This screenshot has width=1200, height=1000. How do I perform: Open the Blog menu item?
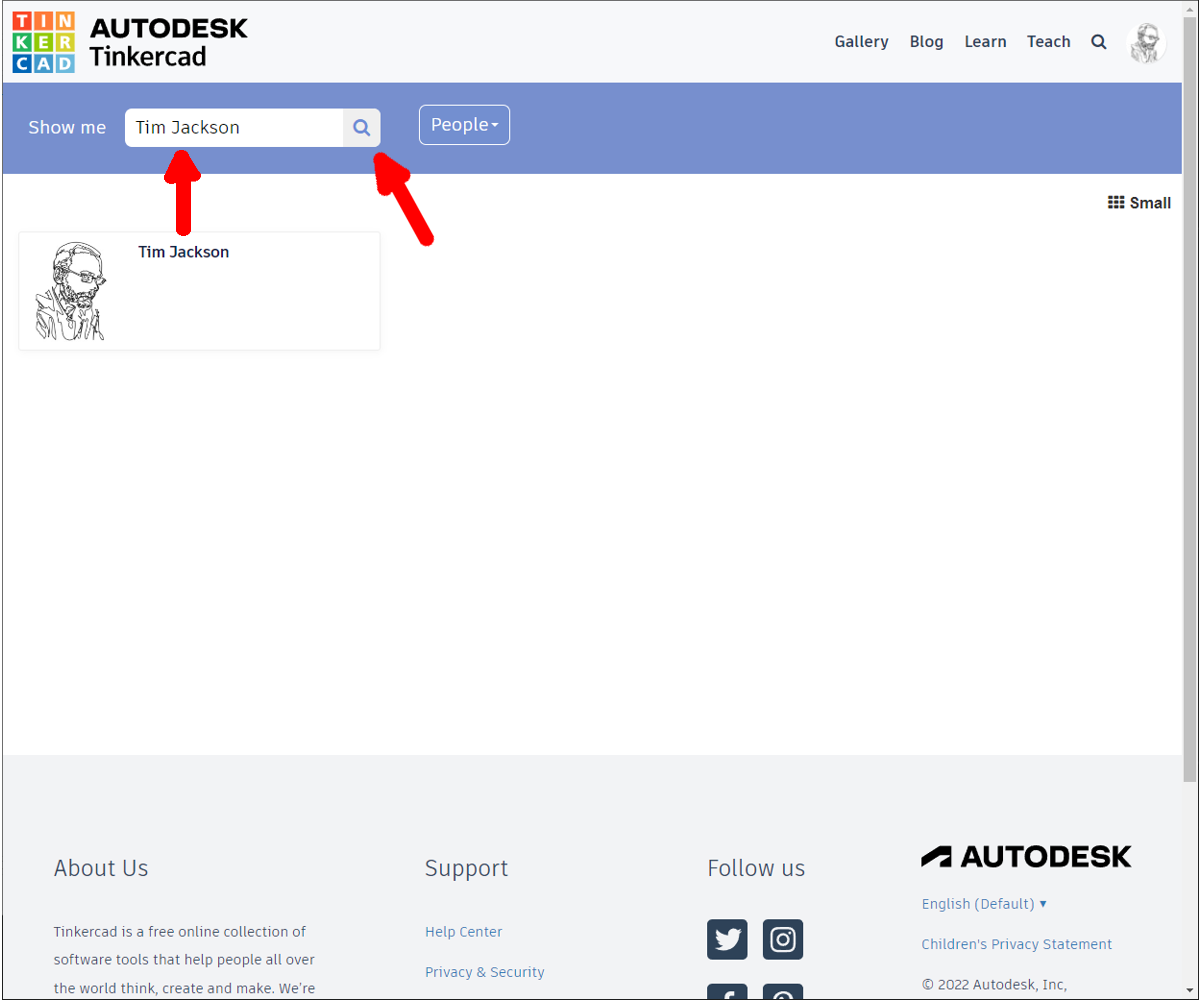(x=927, y=42)
